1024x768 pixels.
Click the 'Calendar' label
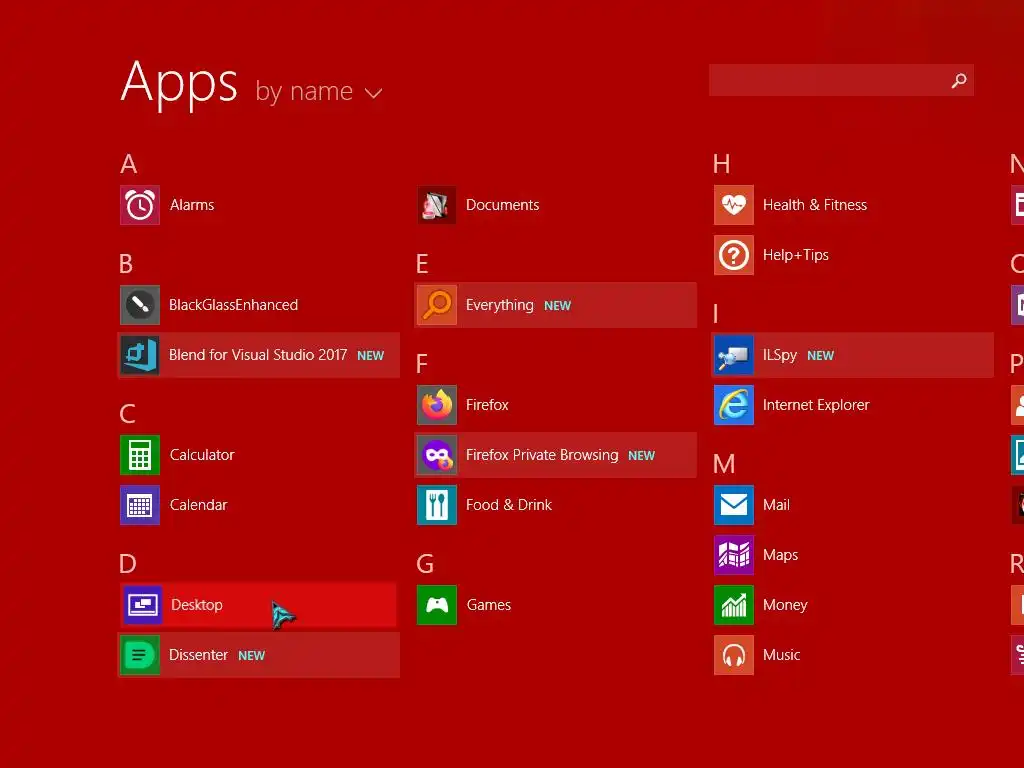[199, 505]
